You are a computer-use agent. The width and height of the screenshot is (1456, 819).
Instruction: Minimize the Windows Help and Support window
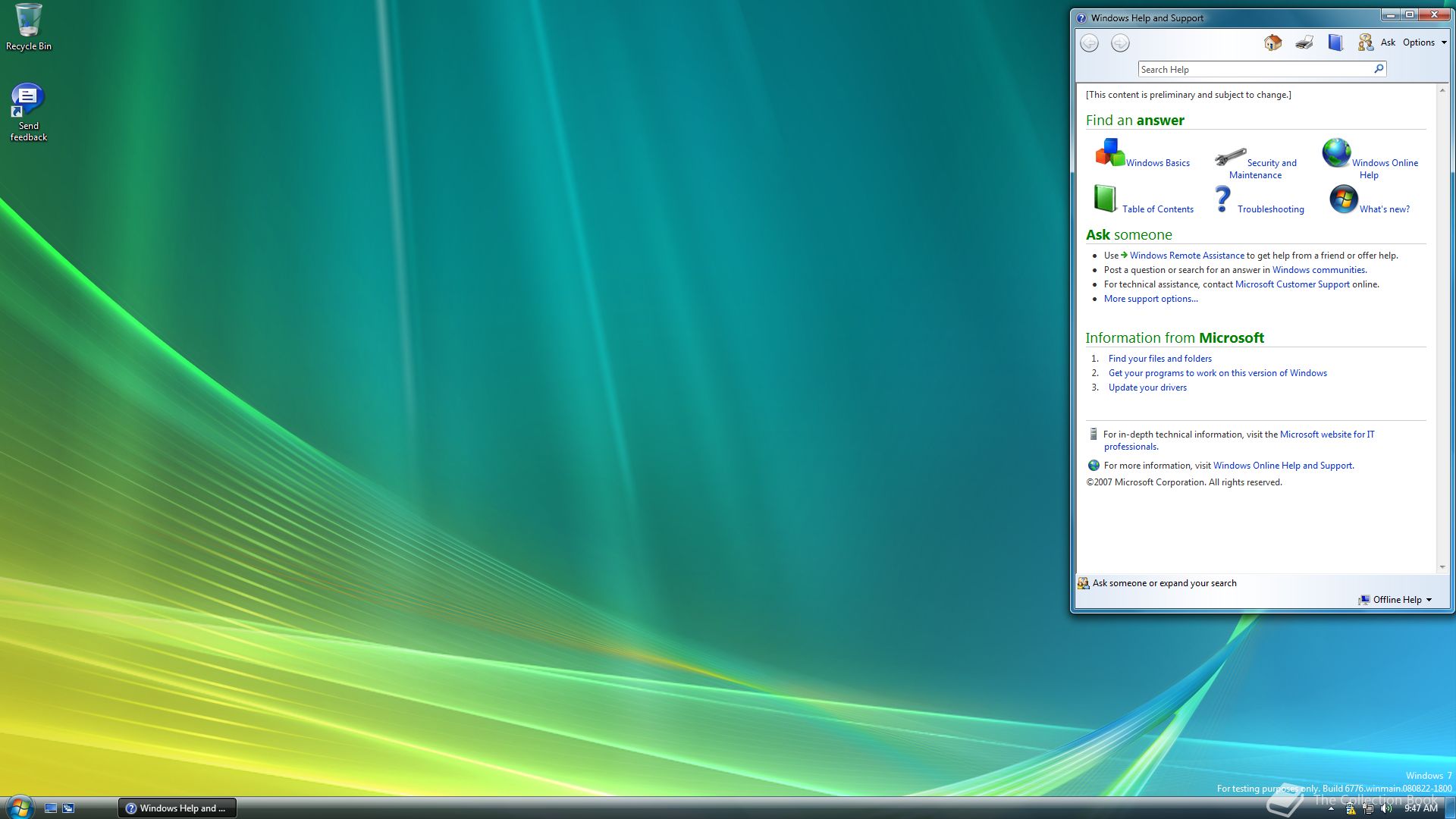(x=1390, y=14)
